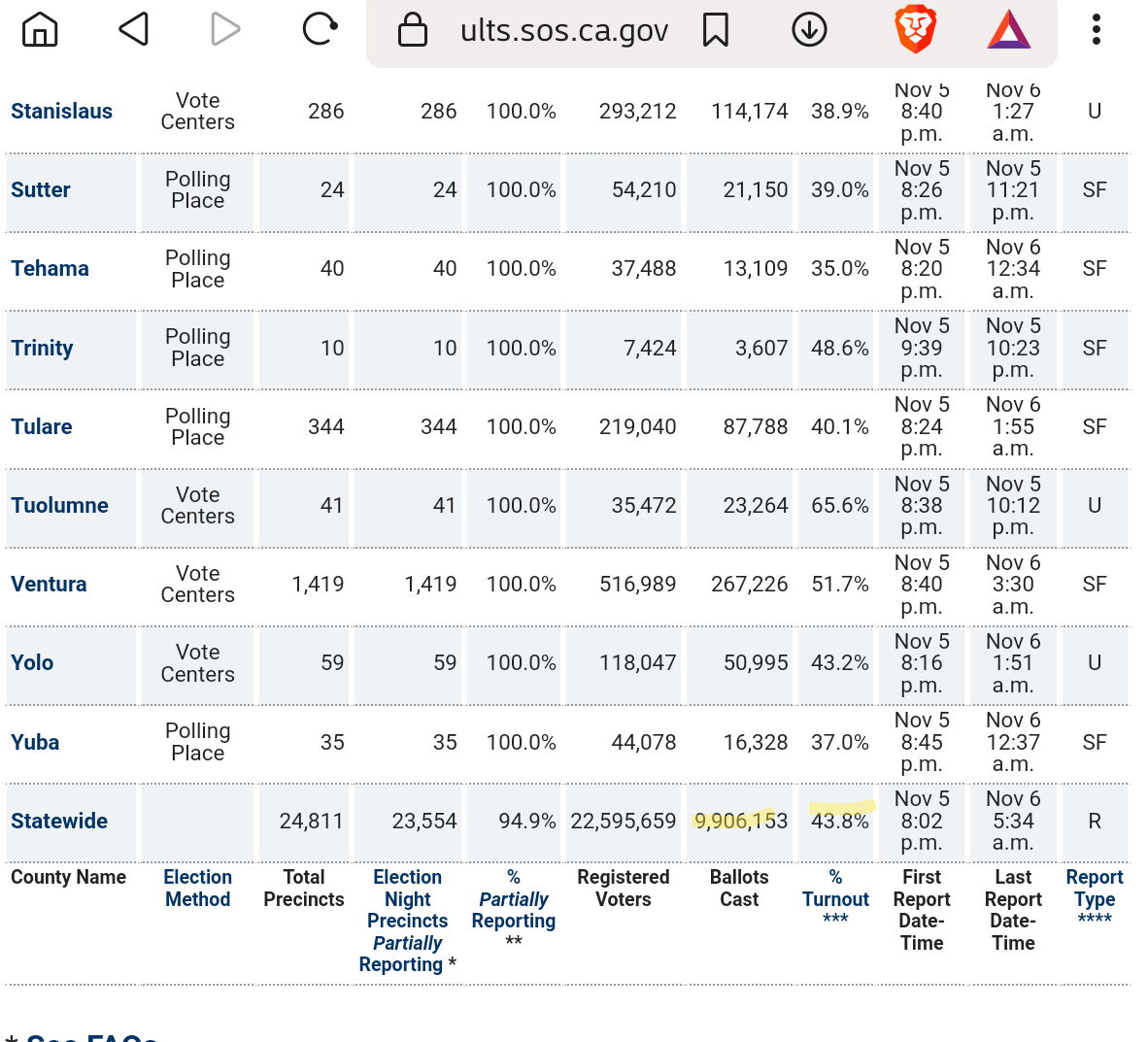Viewport: 1148px width, 1042px height.
Task: Select Stanislaus report type U
Action: (1095, 112)
